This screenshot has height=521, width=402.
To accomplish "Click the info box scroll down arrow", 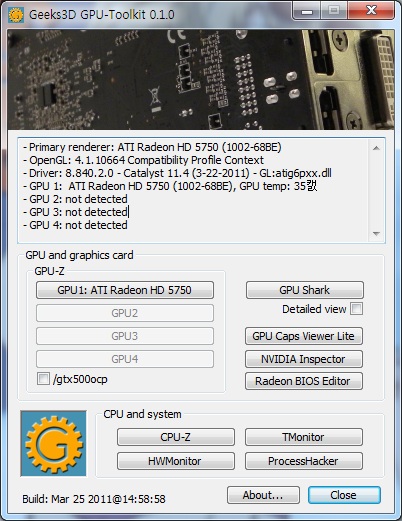I will pos(376,233).
